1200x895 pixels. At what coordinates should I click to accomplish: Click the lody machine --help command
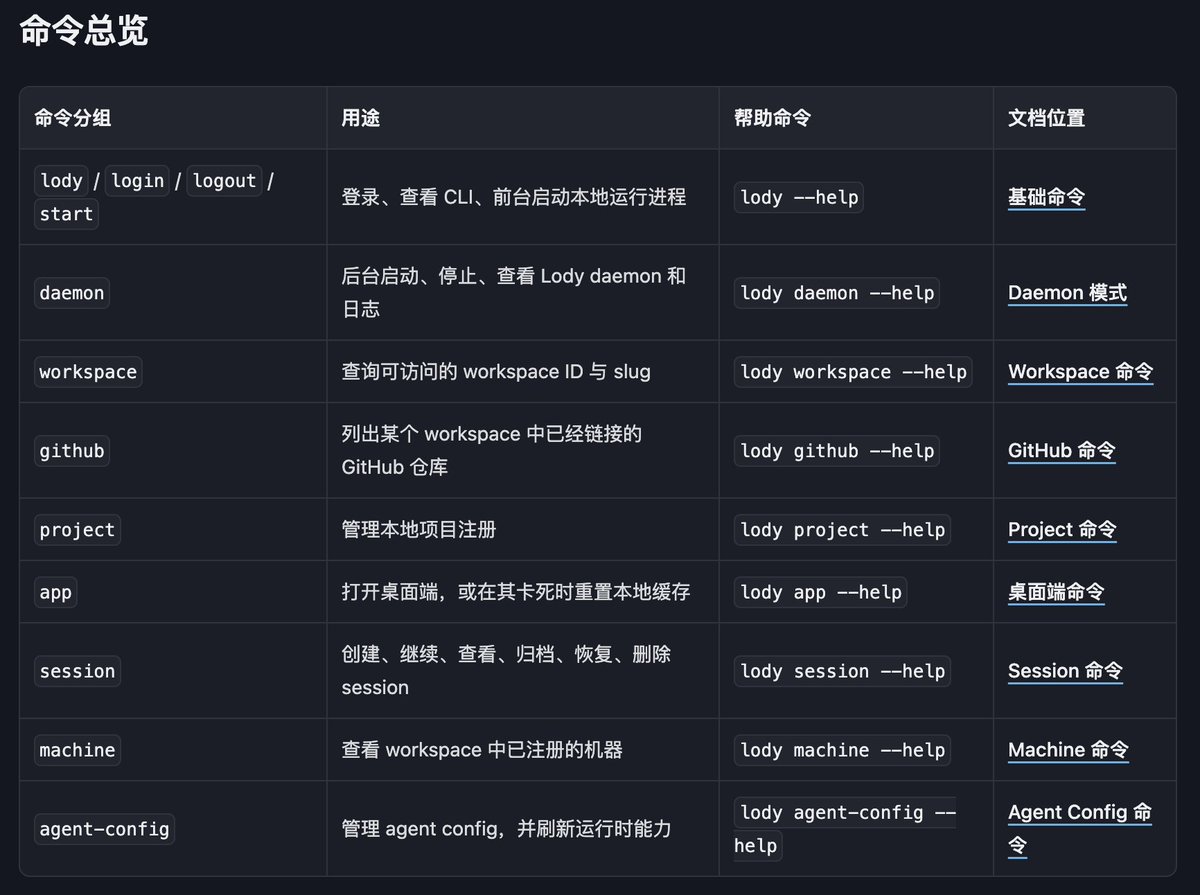[x=842, y=750]
